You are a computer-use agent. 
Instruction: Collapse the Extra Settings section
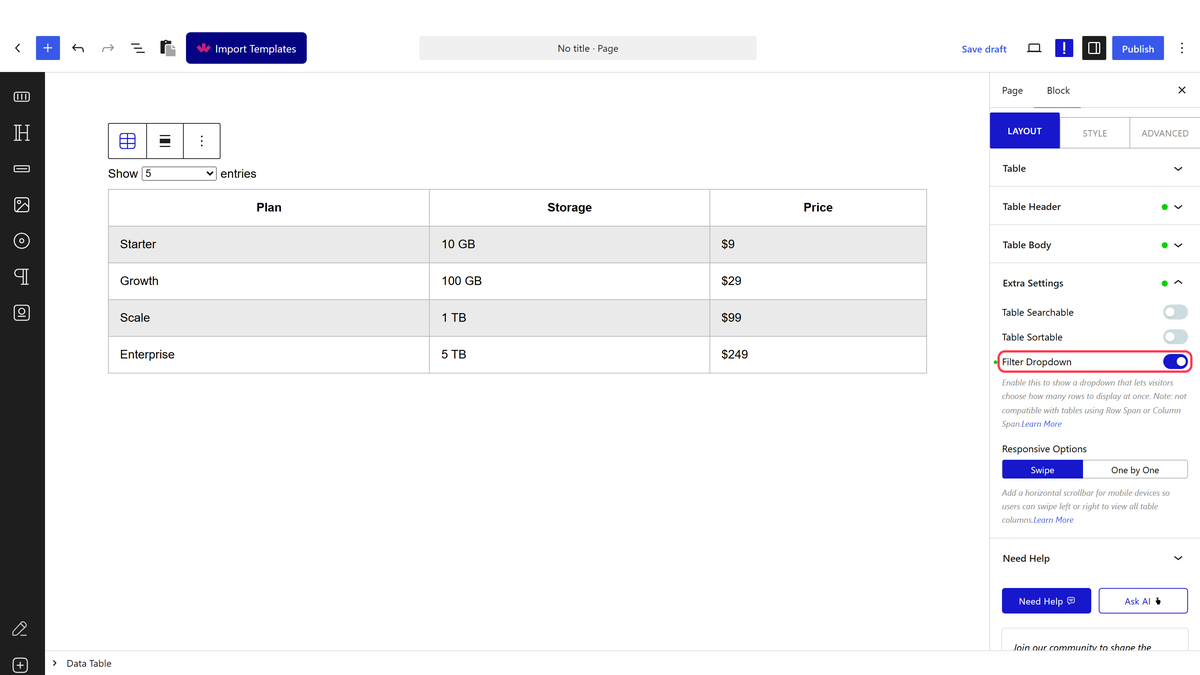1094,283
